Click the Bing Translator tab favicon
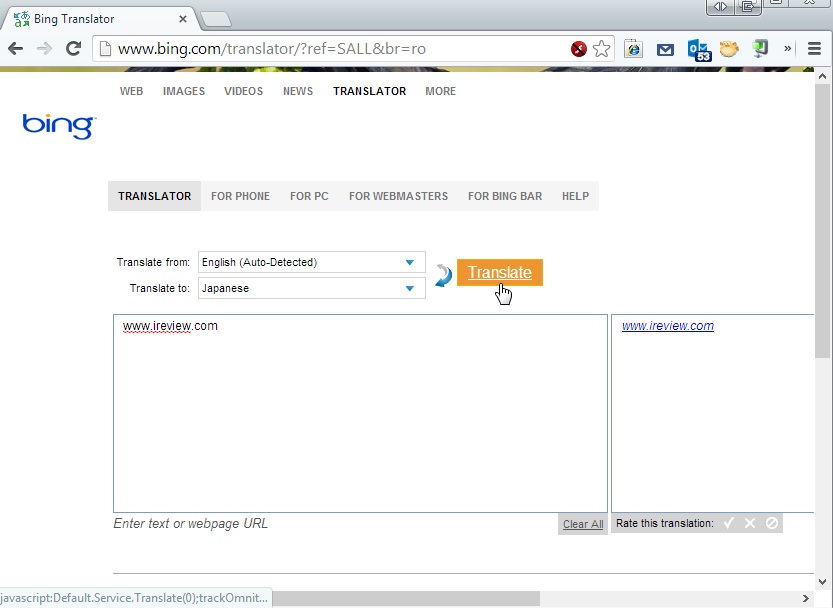833x608 pixels. (x=22, y=19)
